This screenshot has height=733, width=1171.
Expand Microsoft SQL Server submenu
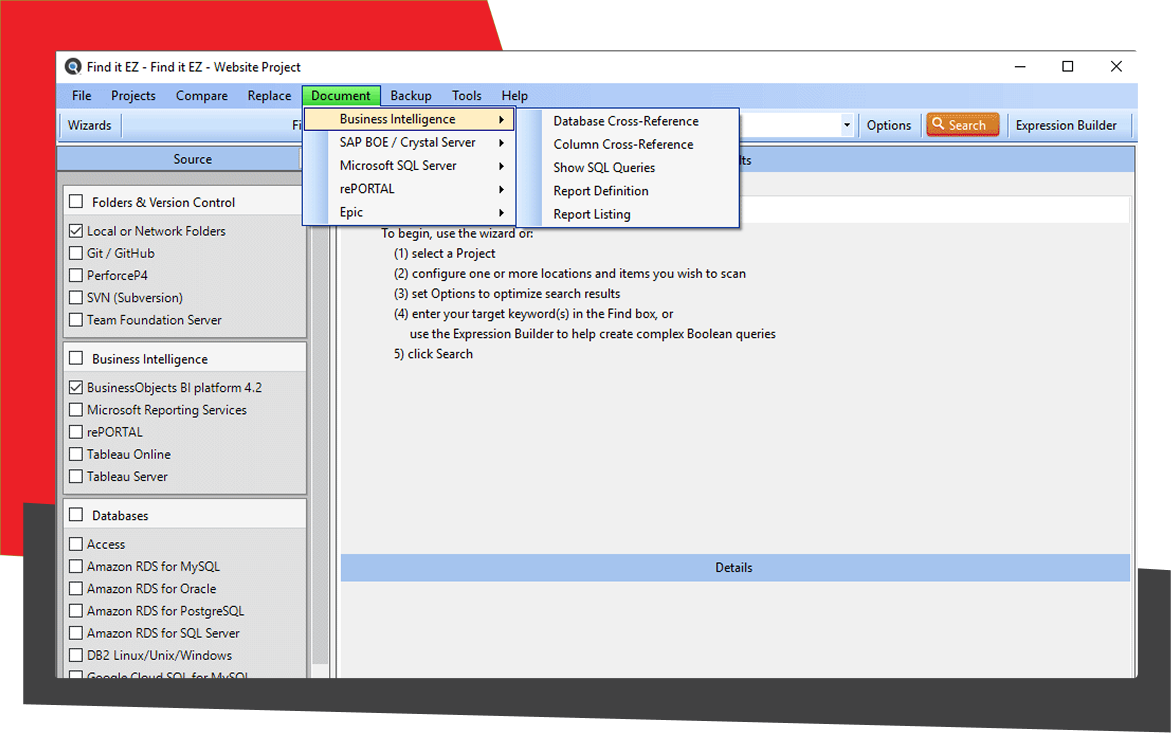(409, 166)
